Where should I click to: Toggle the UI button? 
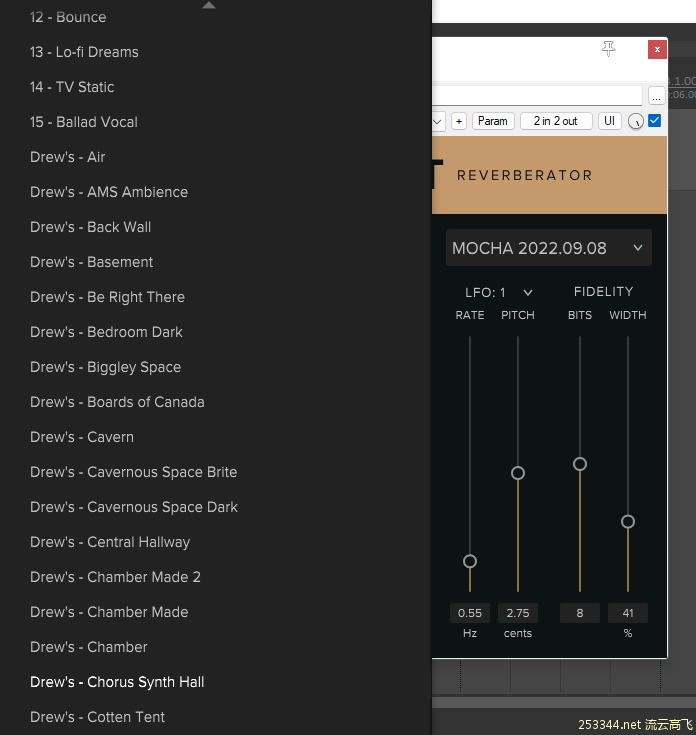609,121
